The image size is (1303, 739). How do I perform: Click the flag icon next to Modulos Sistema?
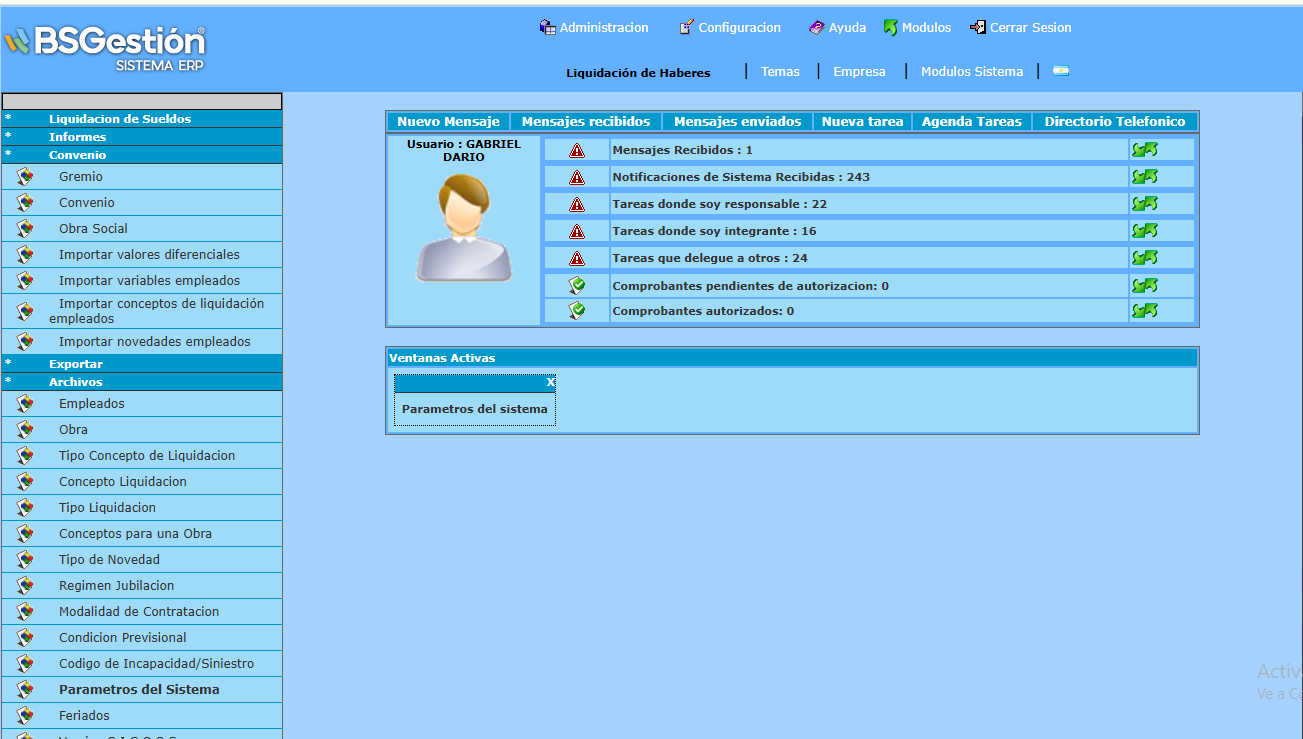[x=1061, y=71]
